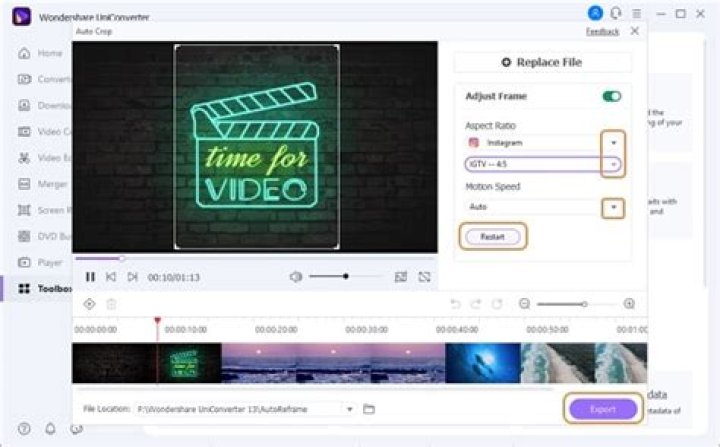This screenshot has width=720, height=447.
Task: Open the hamburger menu in title bar
Action: tap(636, 14)
